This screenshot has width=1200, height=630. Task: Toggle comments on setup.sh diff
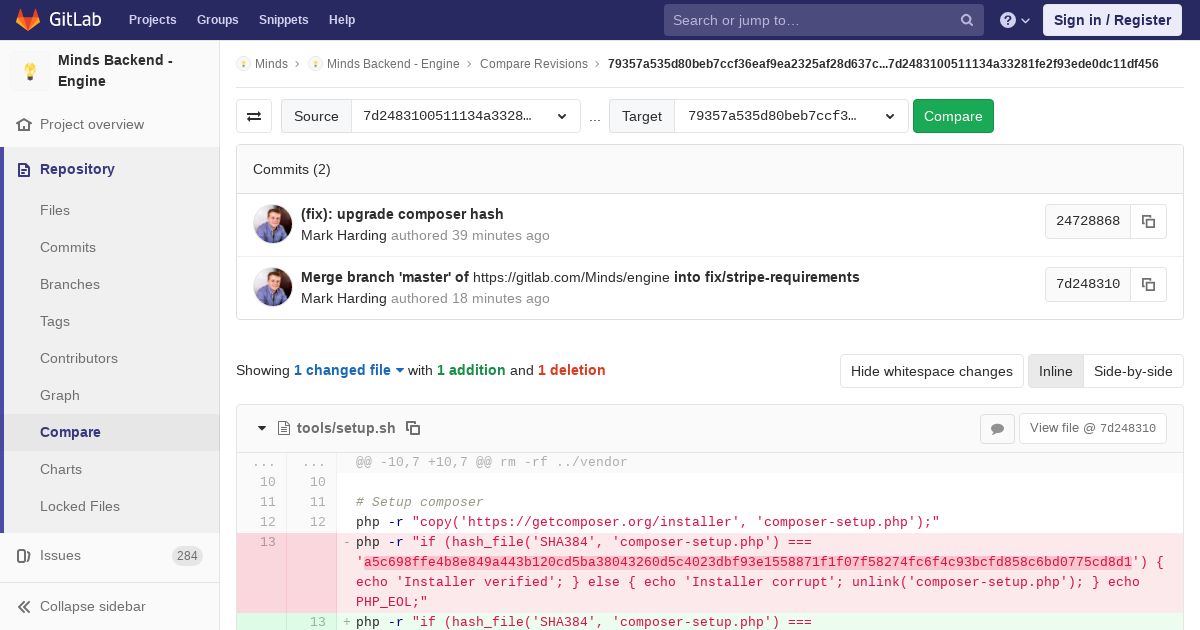click(997, 428)
